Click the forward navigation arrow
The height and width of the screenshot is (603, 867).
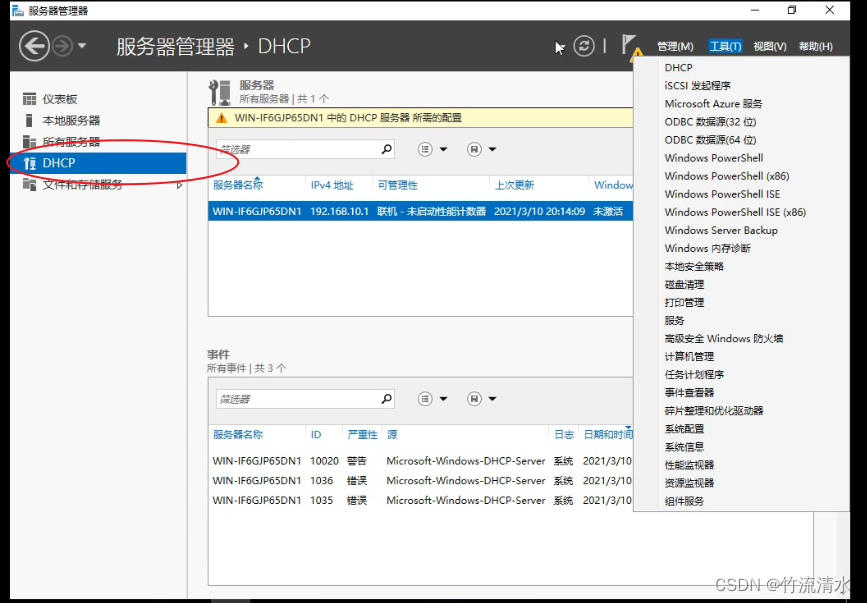click(x=62, y=46)
